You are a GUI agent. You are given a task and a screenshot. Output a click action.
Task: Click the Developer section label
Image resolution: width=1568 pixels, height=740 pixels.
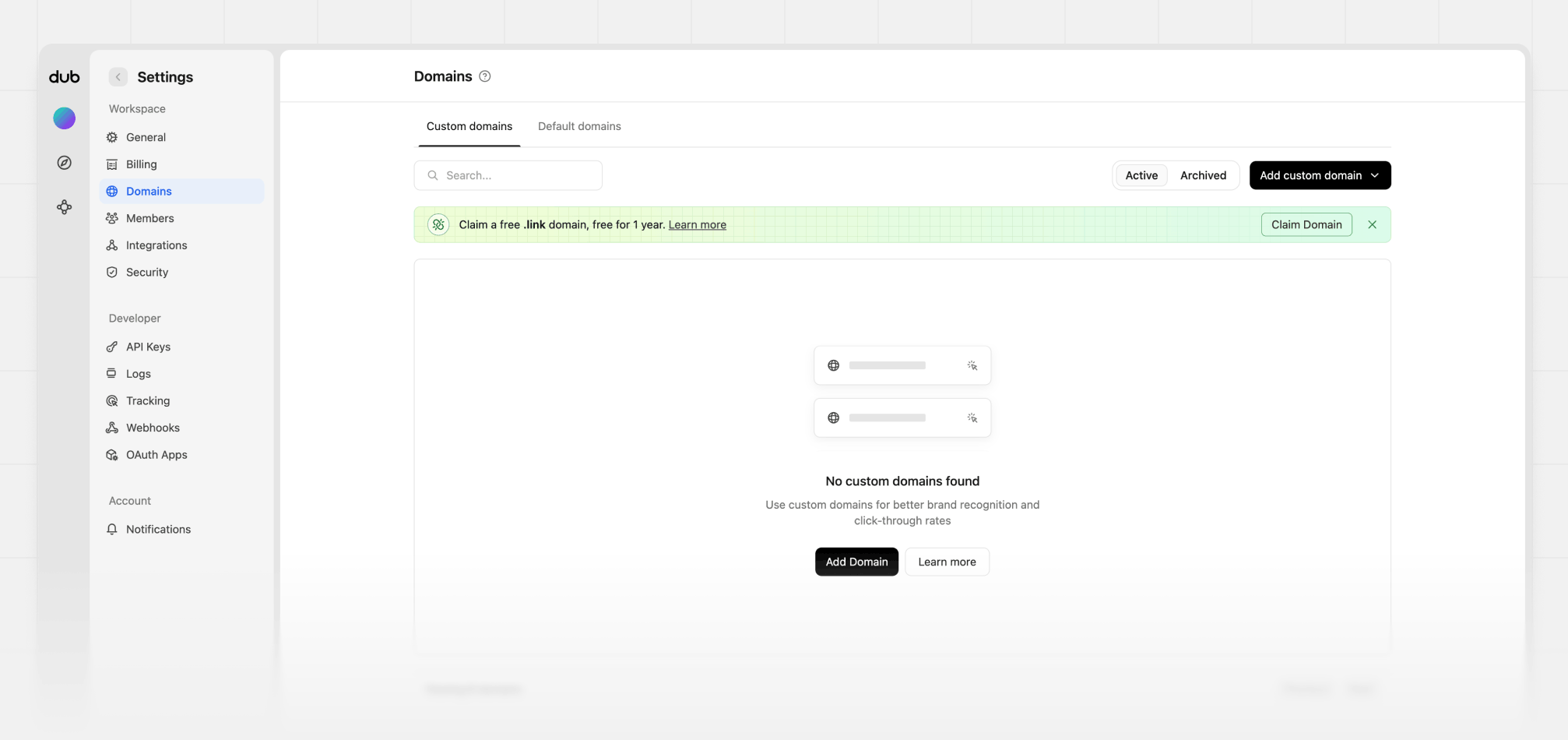pos(135,319)
